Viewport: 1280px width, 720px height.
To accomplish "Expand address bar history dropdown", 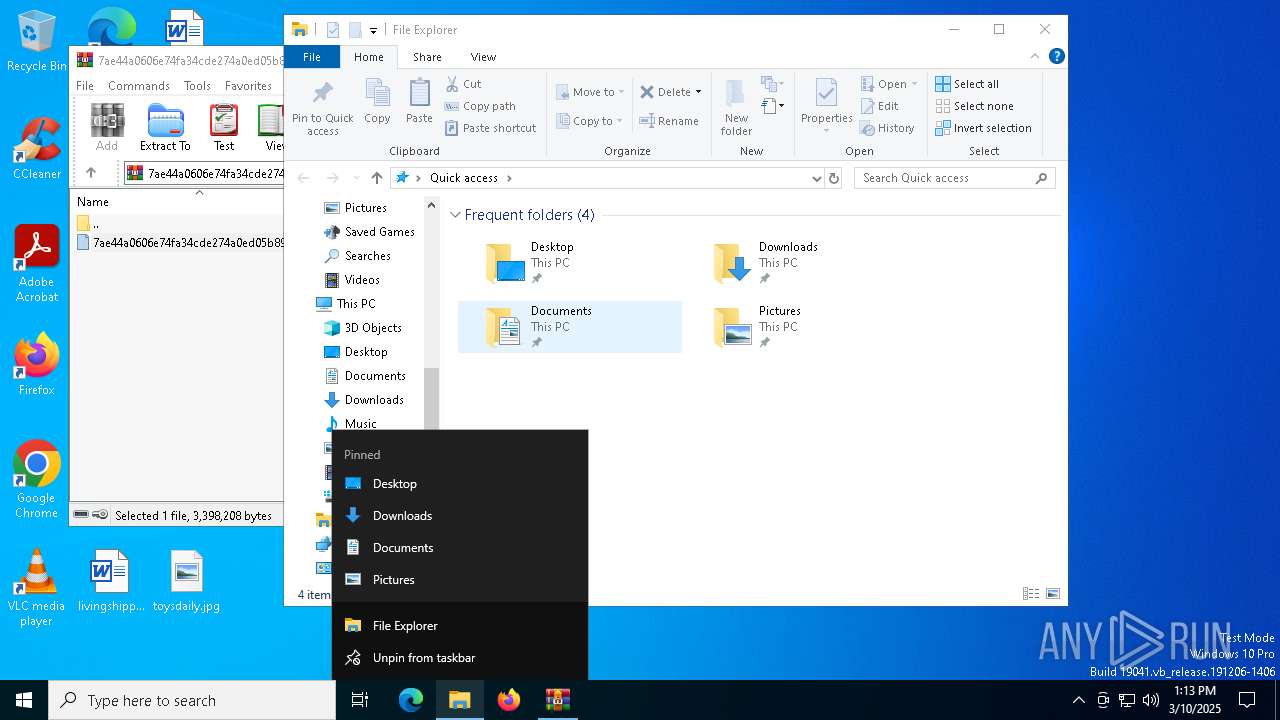I will pyautogui.click(x=817, y=178).
